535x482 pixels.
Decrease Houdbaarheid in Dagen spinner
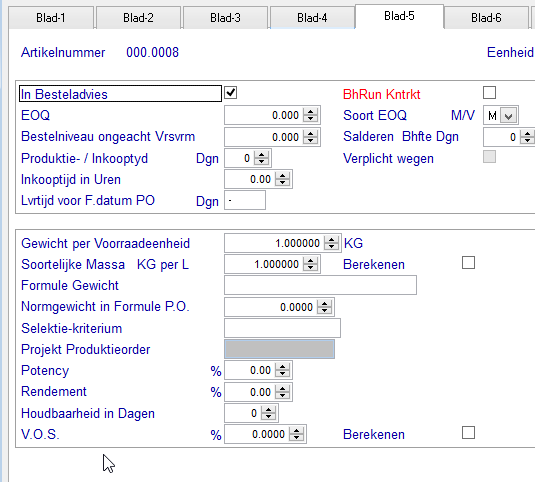click(268, 417)
